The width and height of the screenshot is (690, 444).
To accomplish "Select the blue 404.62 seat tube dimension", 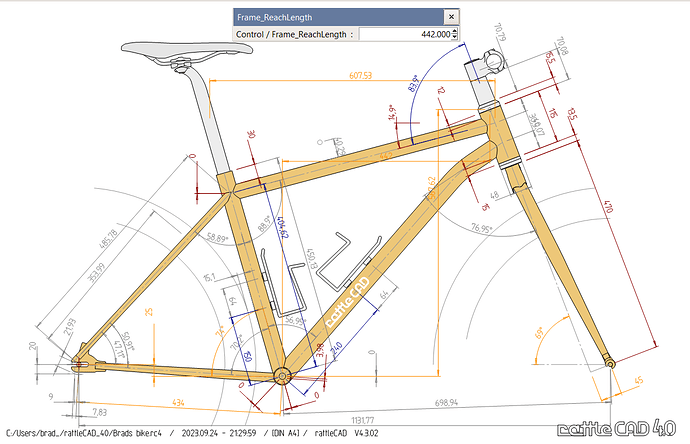I will (x=282, y=227).
